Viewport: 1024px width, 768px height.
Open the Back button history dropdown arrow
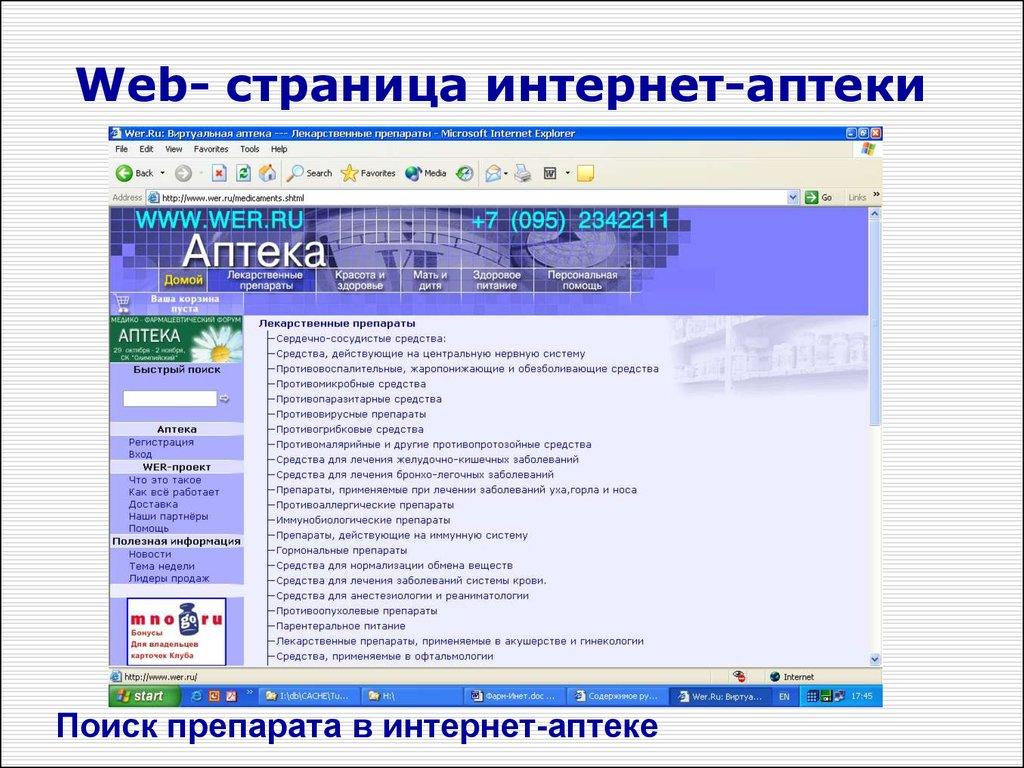click(162, 172)
